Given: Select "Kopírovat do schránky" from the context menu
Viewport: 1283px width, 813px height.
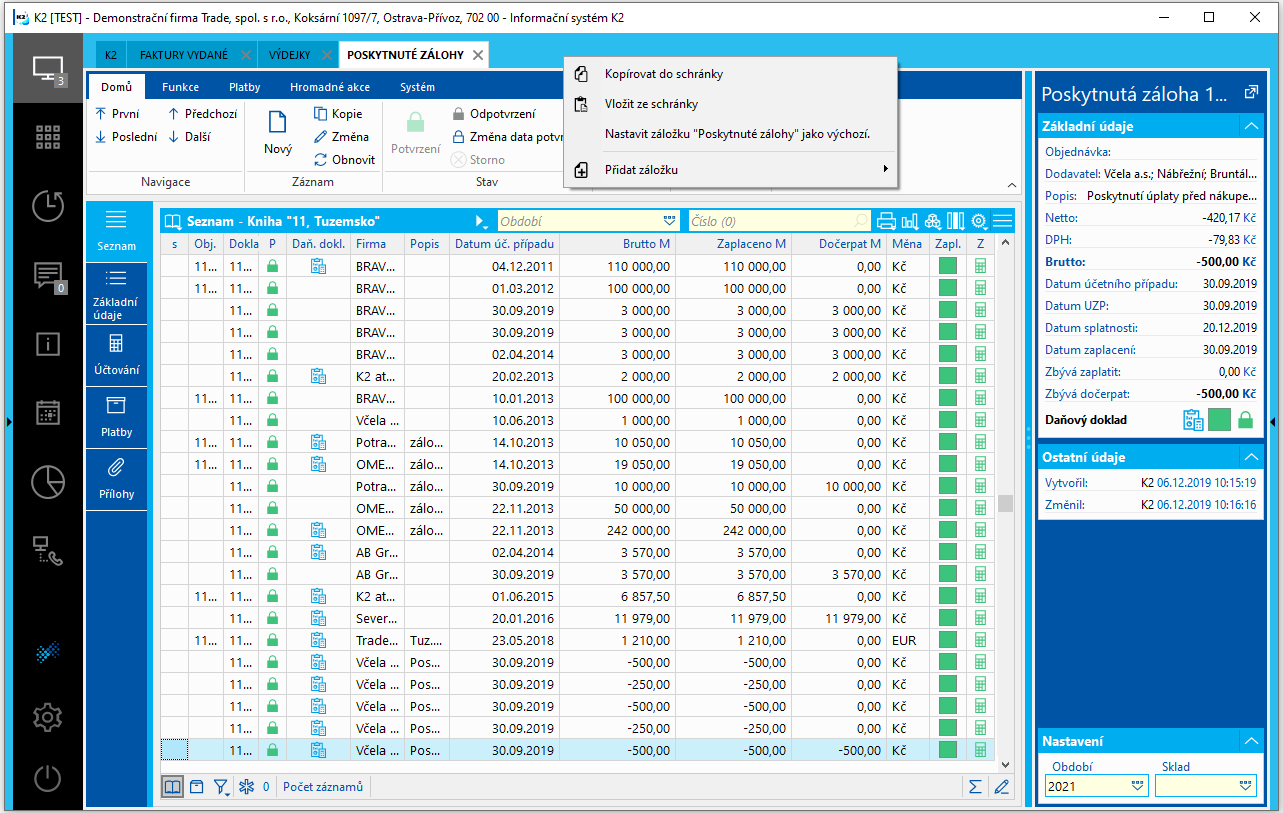Looking at the screenshot, I should click(663, 74).
